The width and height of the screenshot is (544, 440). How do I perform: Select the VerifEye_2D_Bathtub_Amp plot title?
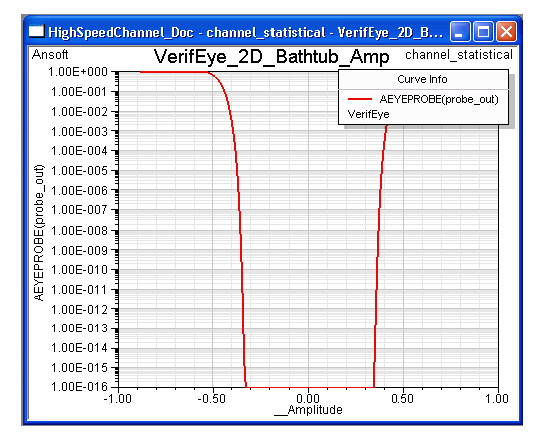click(272, 57)
